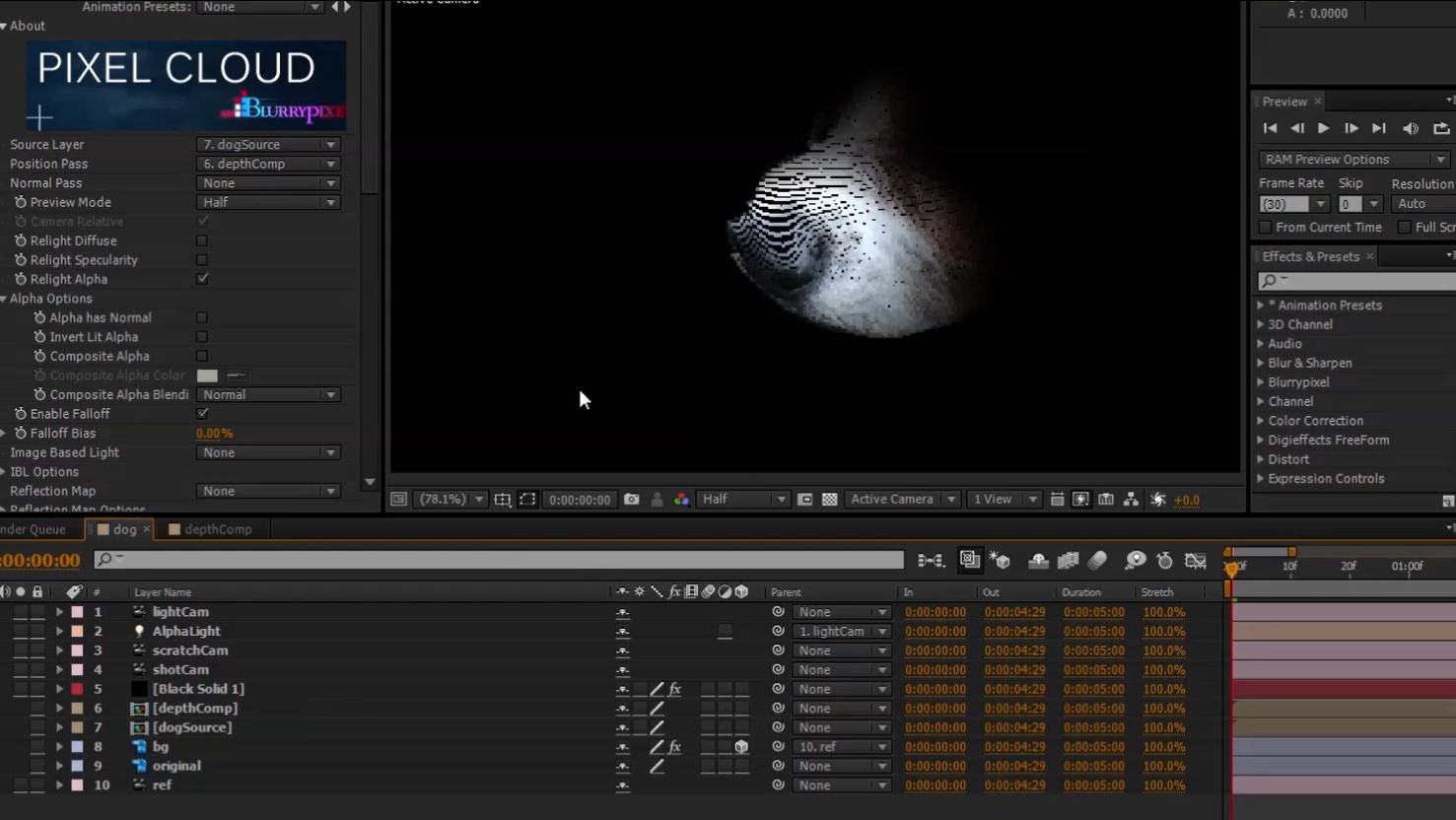Open the grid and guide options icon
Image resolution: width=1456 pixels, height=820 pixels.
point(502,500)
